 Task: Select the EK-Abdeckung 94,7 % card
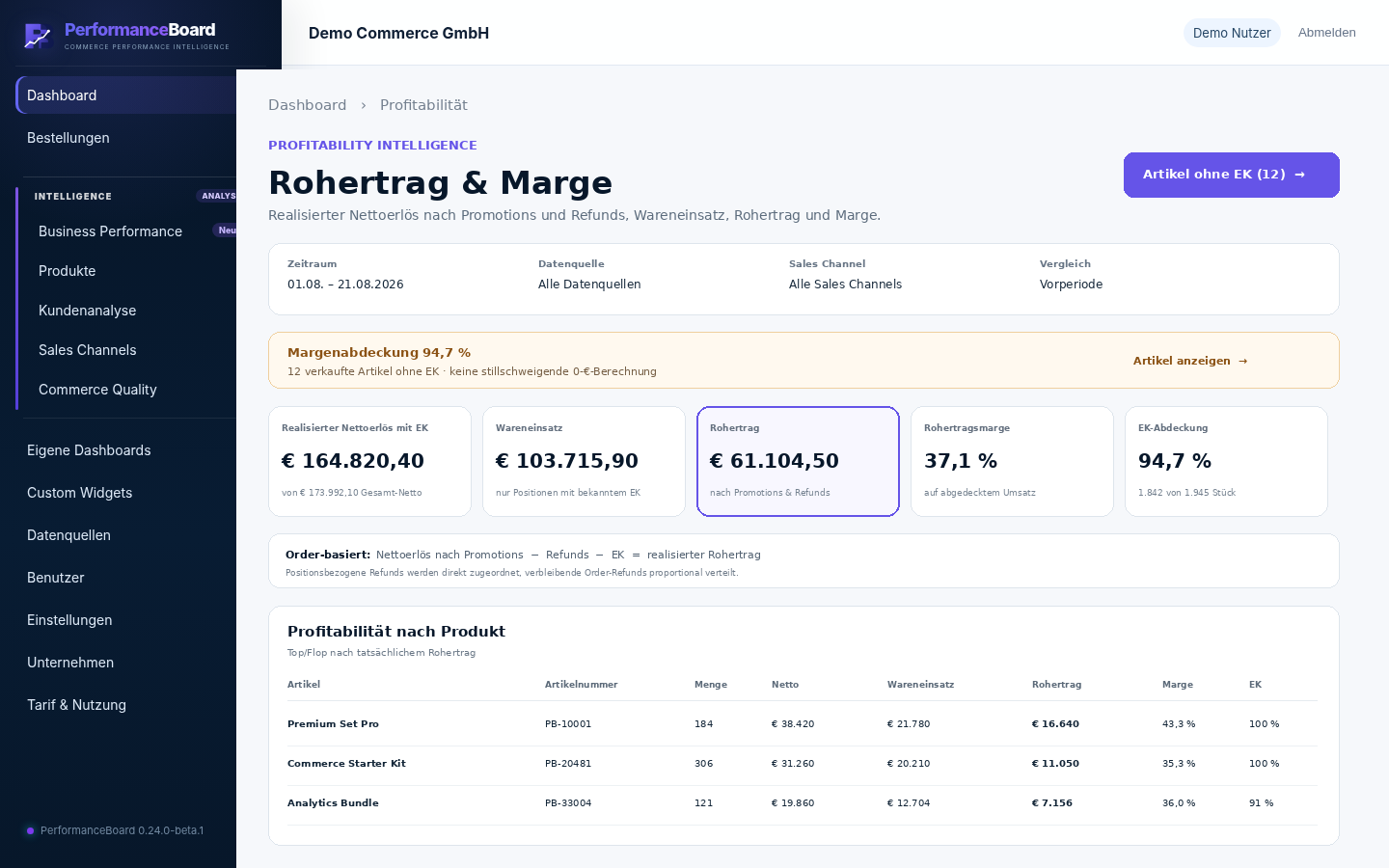click(1226, 461)
